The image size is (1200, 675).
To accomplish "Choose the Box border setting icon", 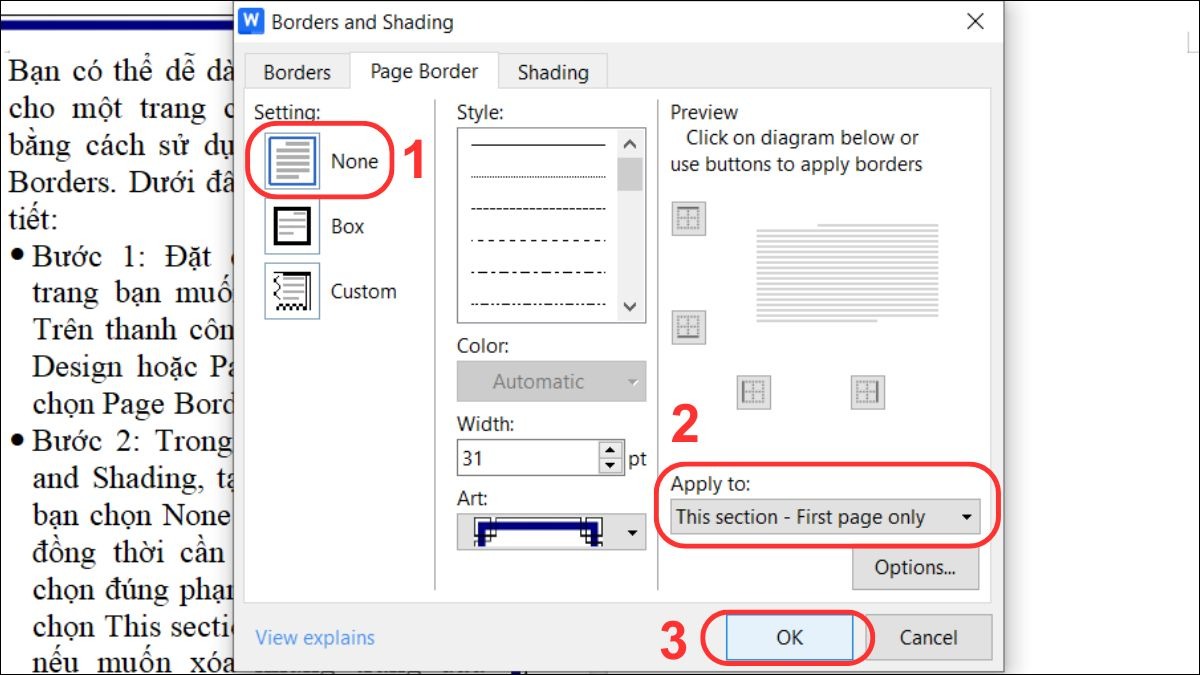I will click(x=292, y=227).
